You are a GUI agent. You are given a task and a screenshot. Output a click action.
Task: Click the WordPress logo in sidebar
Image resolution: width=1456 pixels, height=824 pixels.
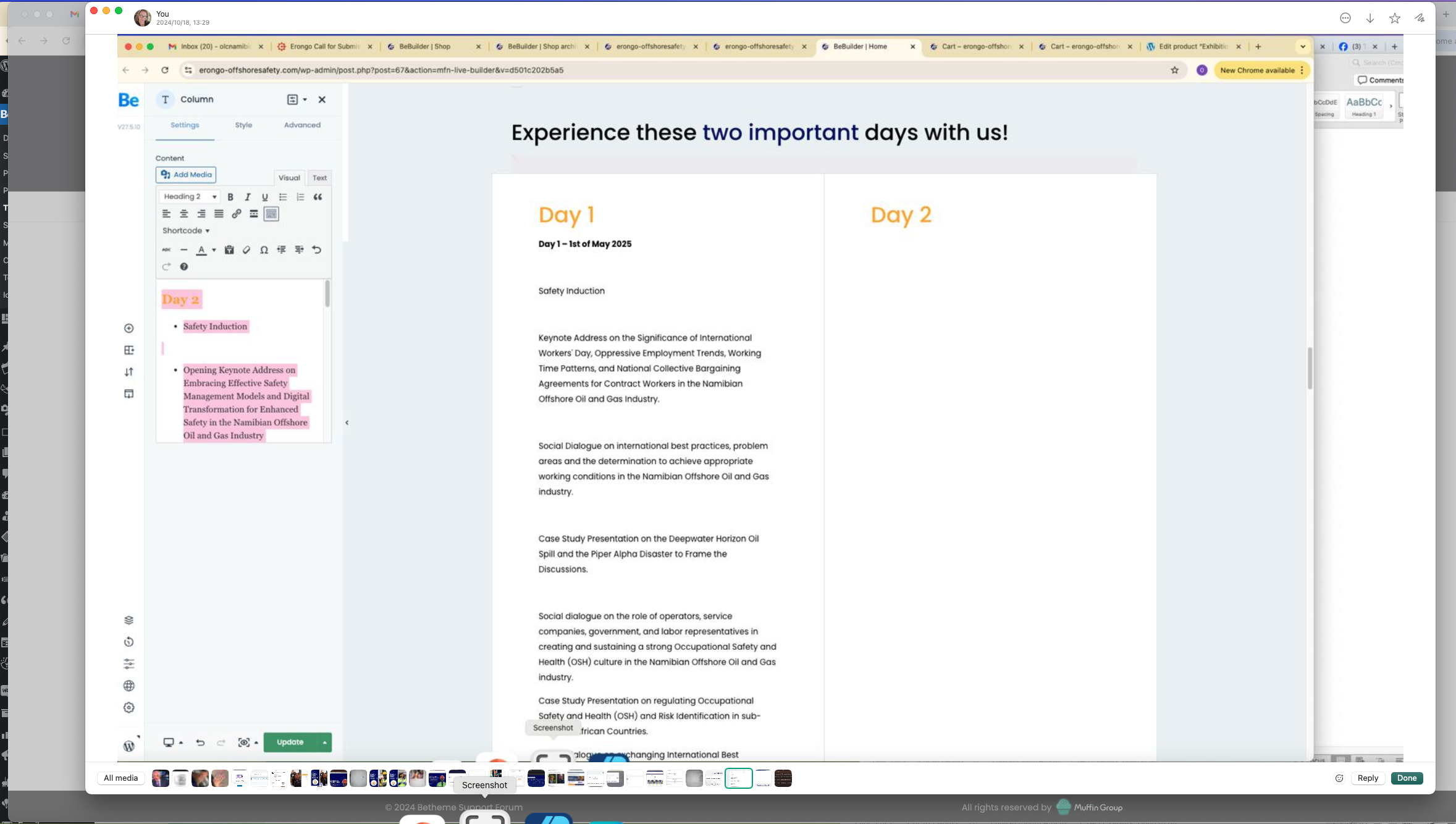pos(128,746)
